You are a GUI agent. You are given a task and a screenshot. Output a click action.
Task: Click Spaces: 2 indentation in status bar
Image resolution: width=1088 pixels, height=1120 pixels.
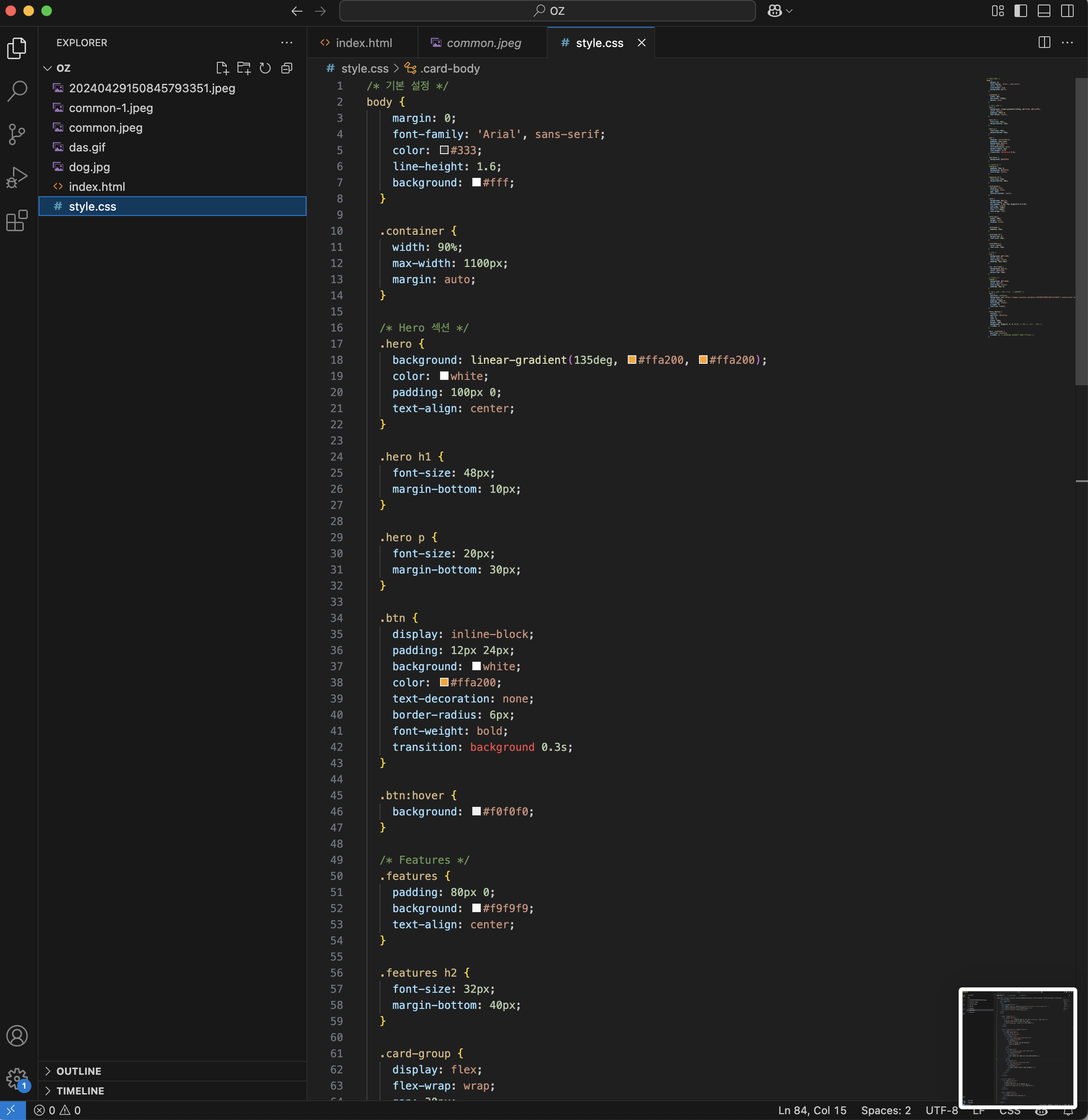(x=885, y=1110)
